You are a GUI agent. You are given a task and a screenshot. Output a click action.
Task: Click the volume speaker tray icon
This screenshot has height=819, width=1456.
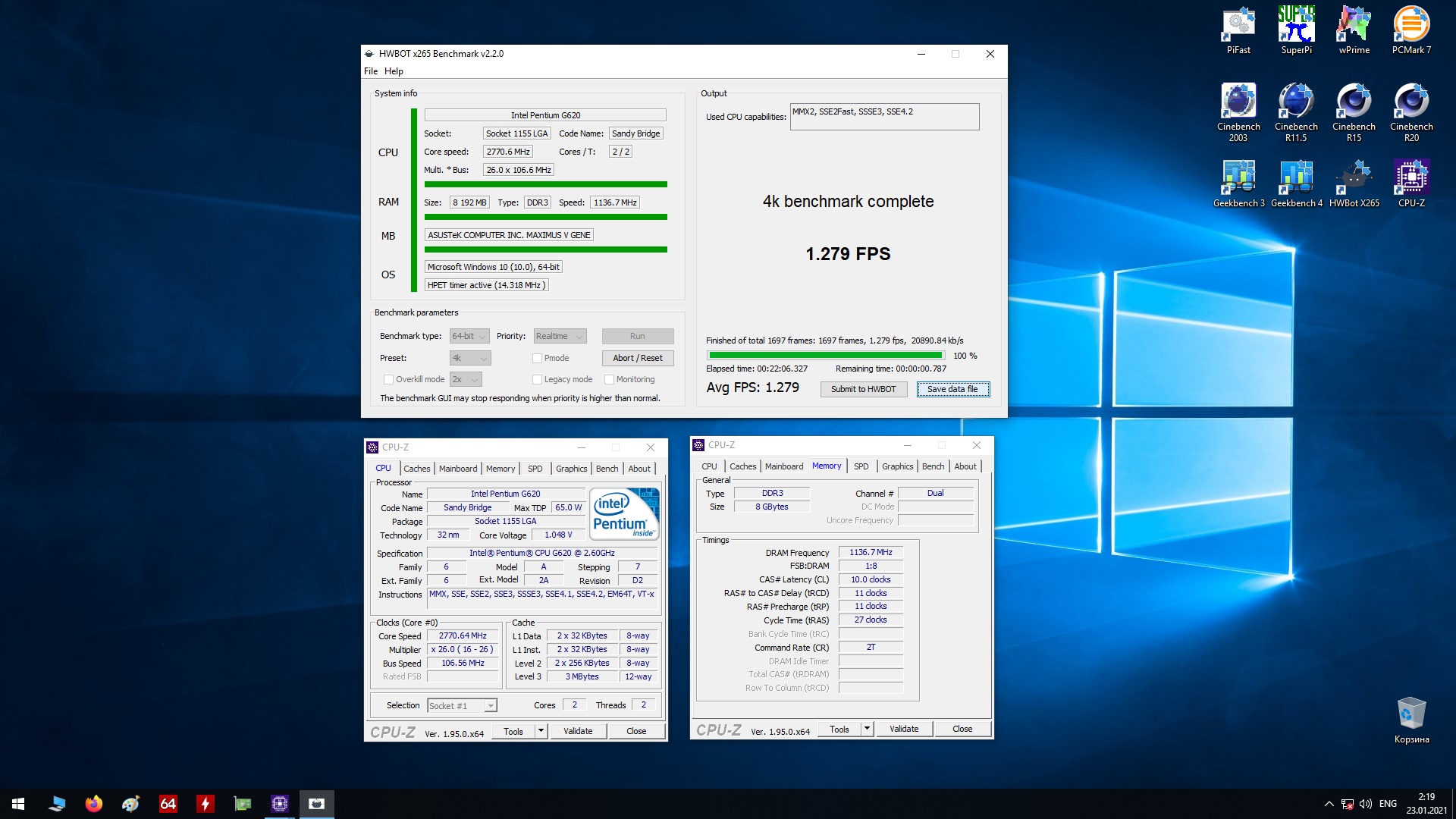[1366, 804]
